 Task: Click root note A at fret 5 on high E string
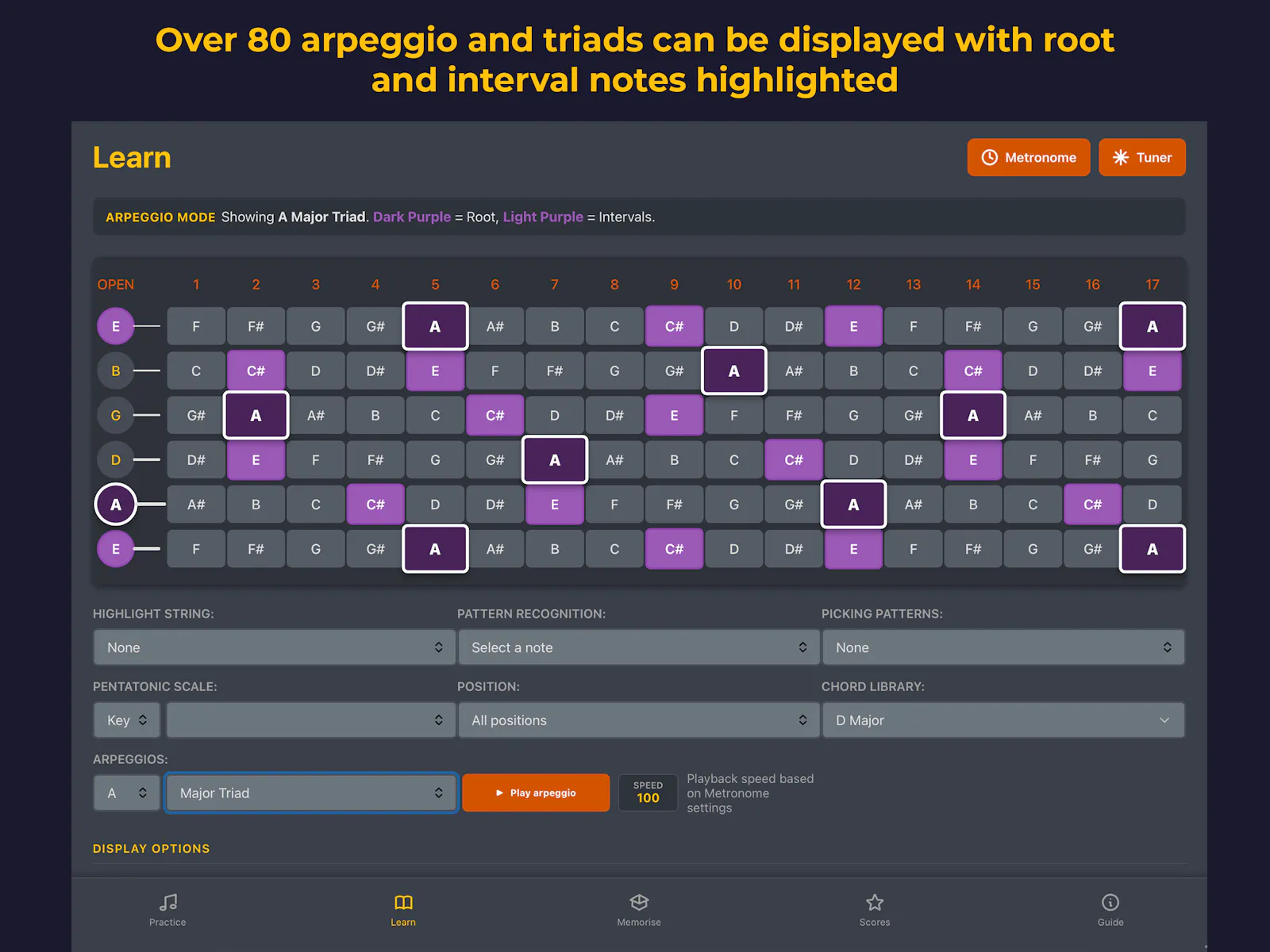(435, 326)
